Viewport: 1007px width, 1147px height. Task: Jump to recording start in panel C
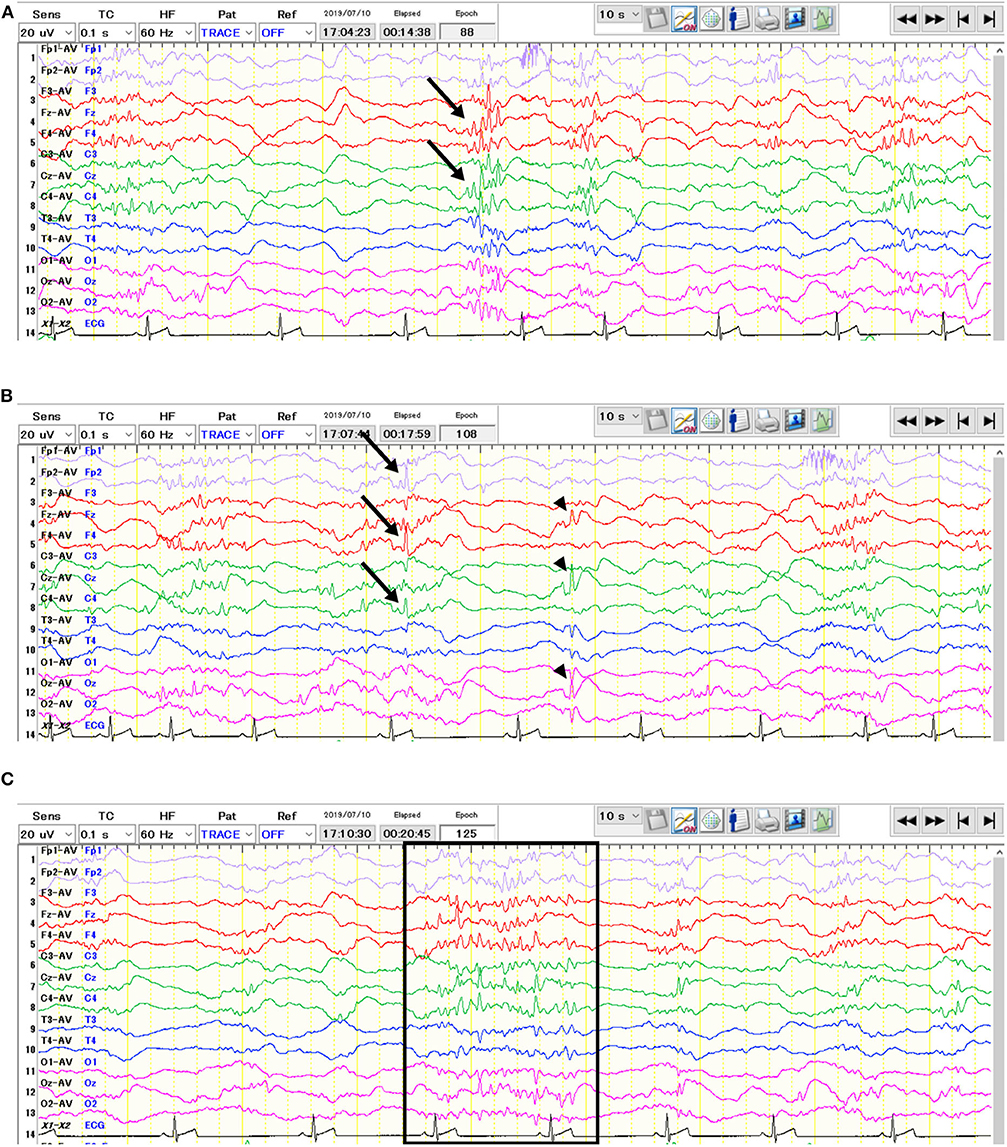(962, 820)
